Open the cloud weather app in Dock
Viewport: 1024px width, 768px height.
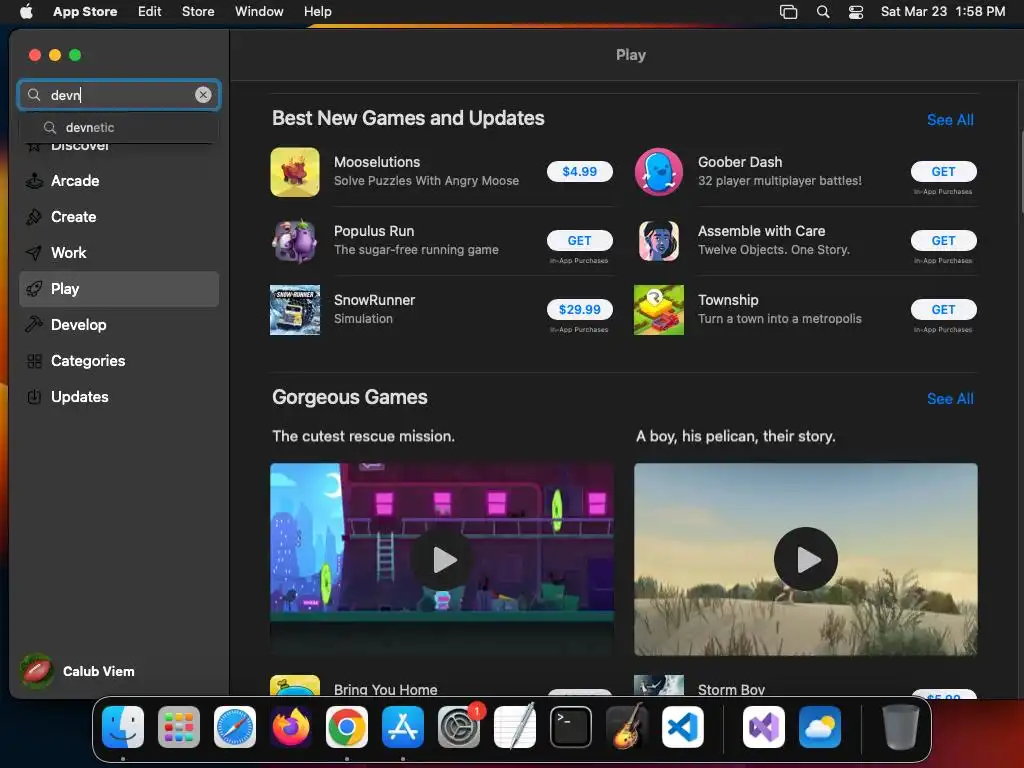820,727
